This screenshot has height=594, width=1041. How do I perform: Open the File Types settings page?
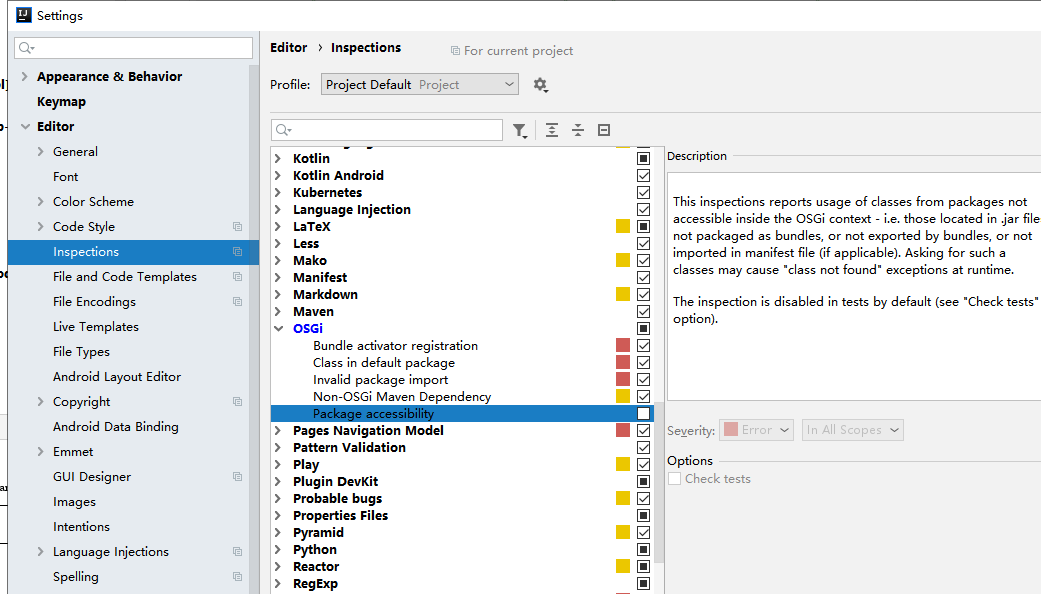click(x=81, y=352)
